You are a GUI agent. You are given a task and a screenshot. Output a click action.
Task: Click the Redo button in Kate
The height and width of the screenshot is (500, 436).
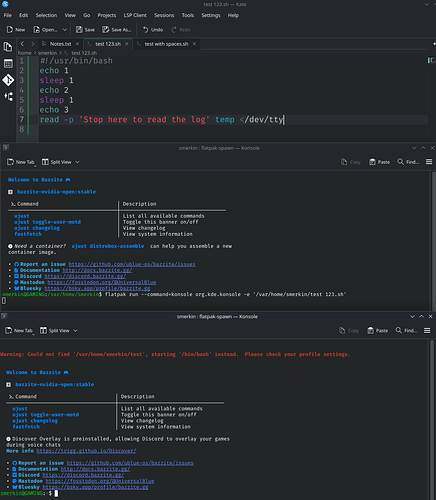click(181, 30)
